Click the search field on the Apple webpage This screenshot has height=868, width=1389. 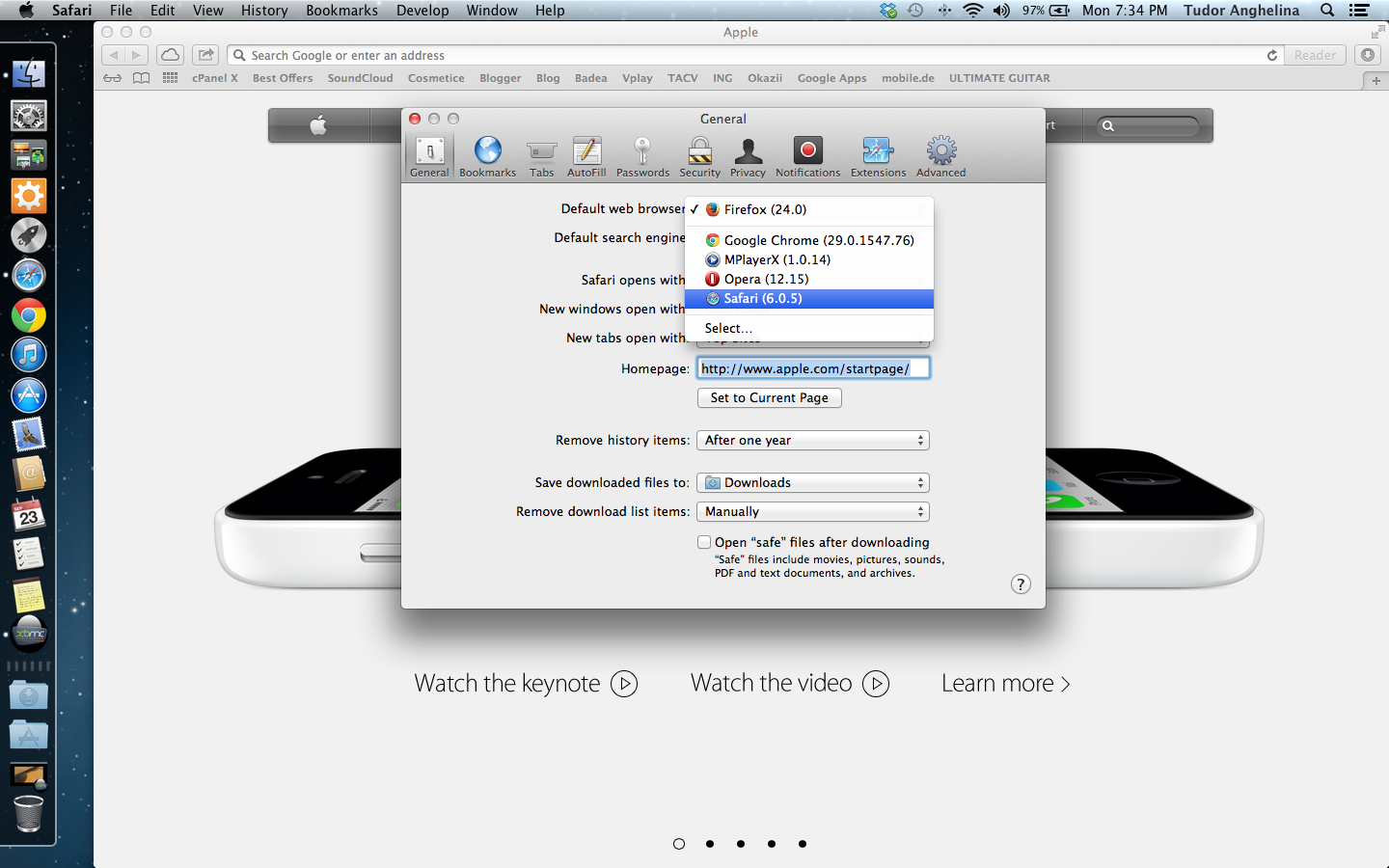(x=1148, y=125)
